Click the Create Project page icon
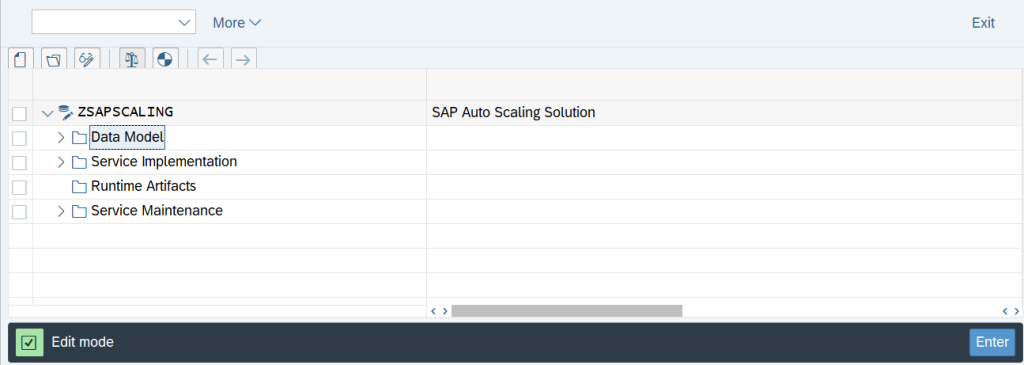 click(x=20, y=59)
